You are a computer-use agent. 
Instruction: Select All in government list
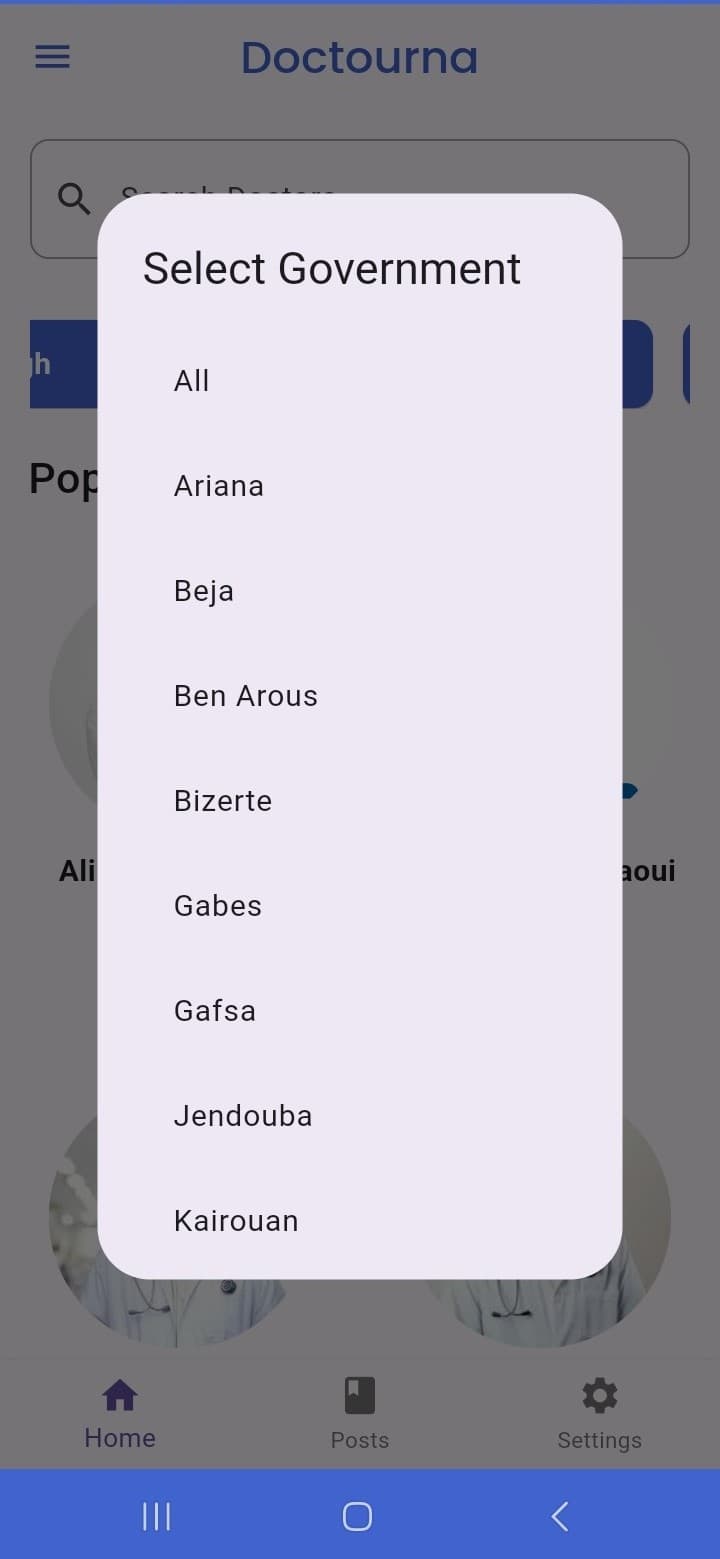(x=360, y=381)
